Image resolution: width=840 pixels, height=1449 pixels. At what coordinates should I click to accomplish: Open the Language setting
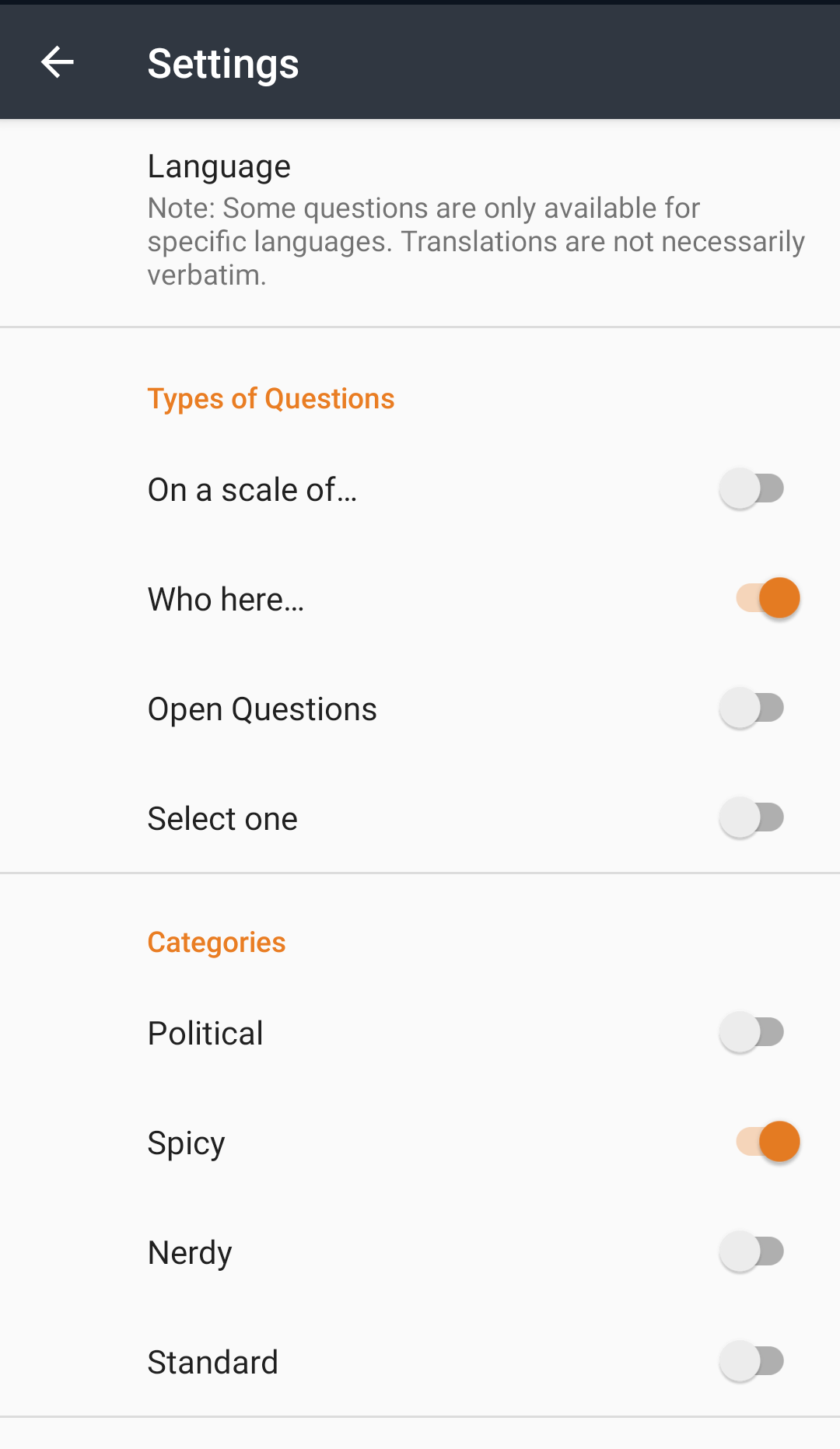click(219, 166)
